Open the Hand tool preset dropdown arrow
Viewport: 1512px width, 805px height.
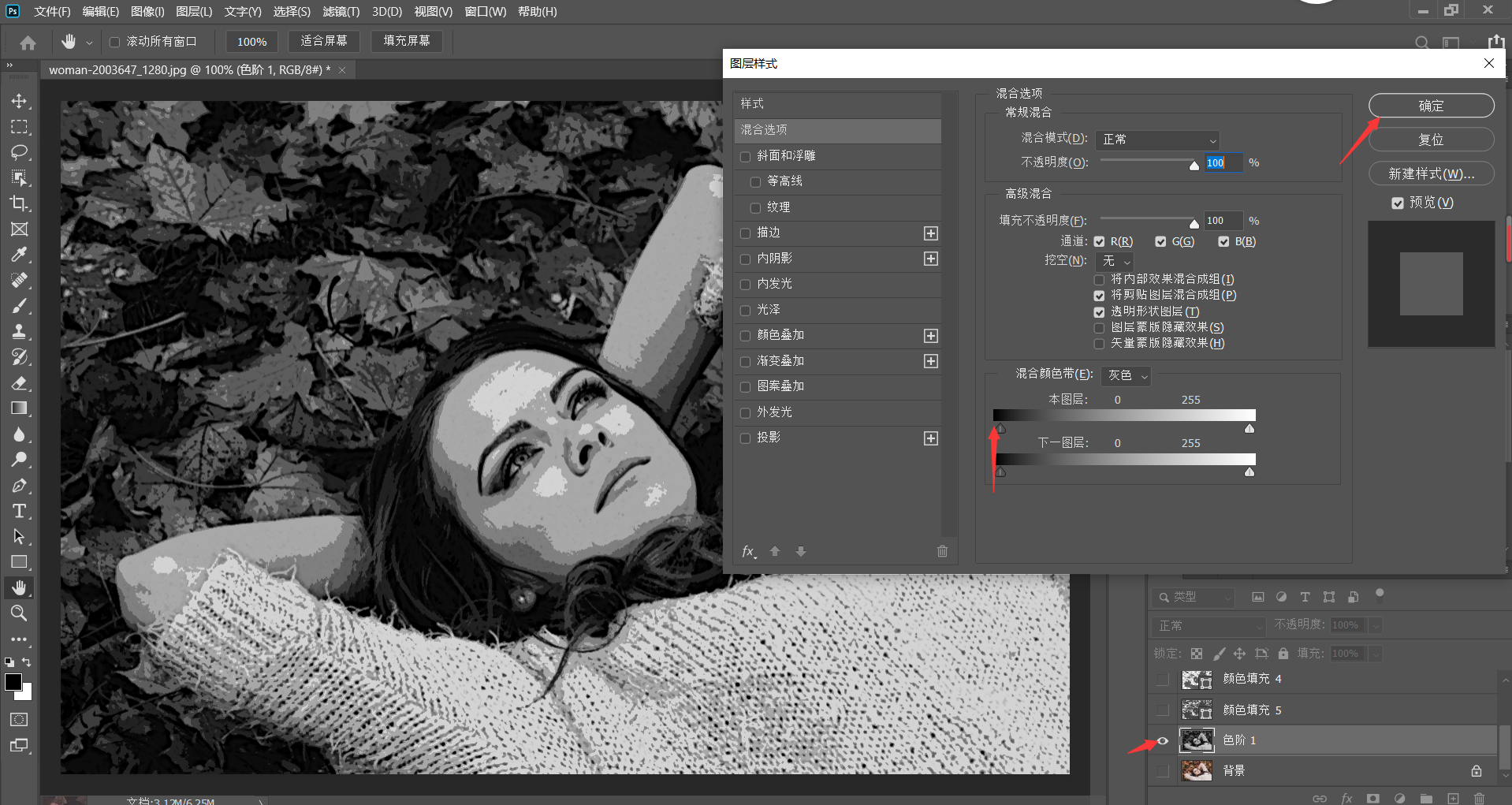(x=89, y=43)
